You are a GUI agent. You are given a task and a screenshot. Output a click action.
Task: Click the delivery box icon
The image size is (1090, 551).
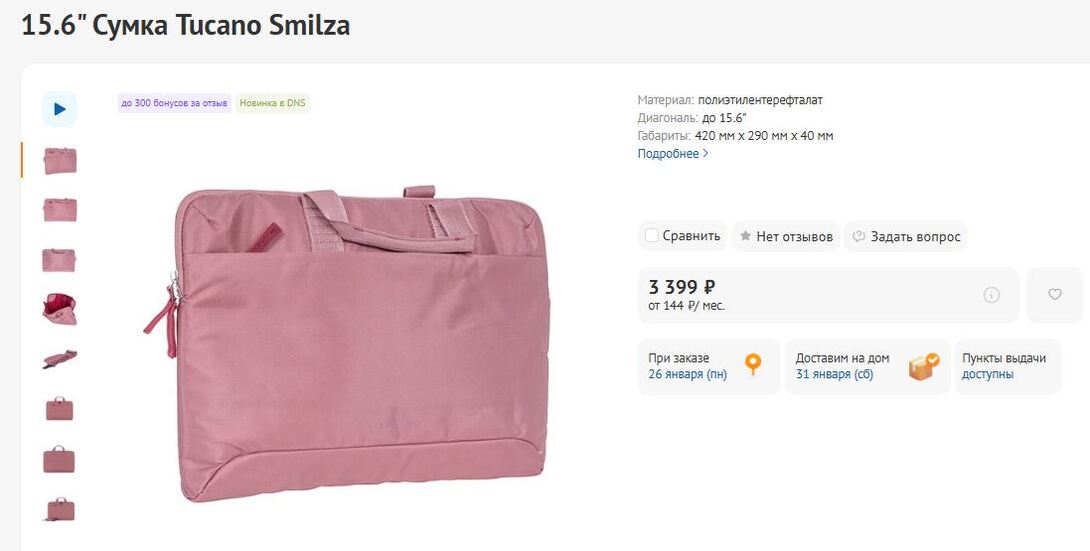pyautogui.click(x=923, y=366)
